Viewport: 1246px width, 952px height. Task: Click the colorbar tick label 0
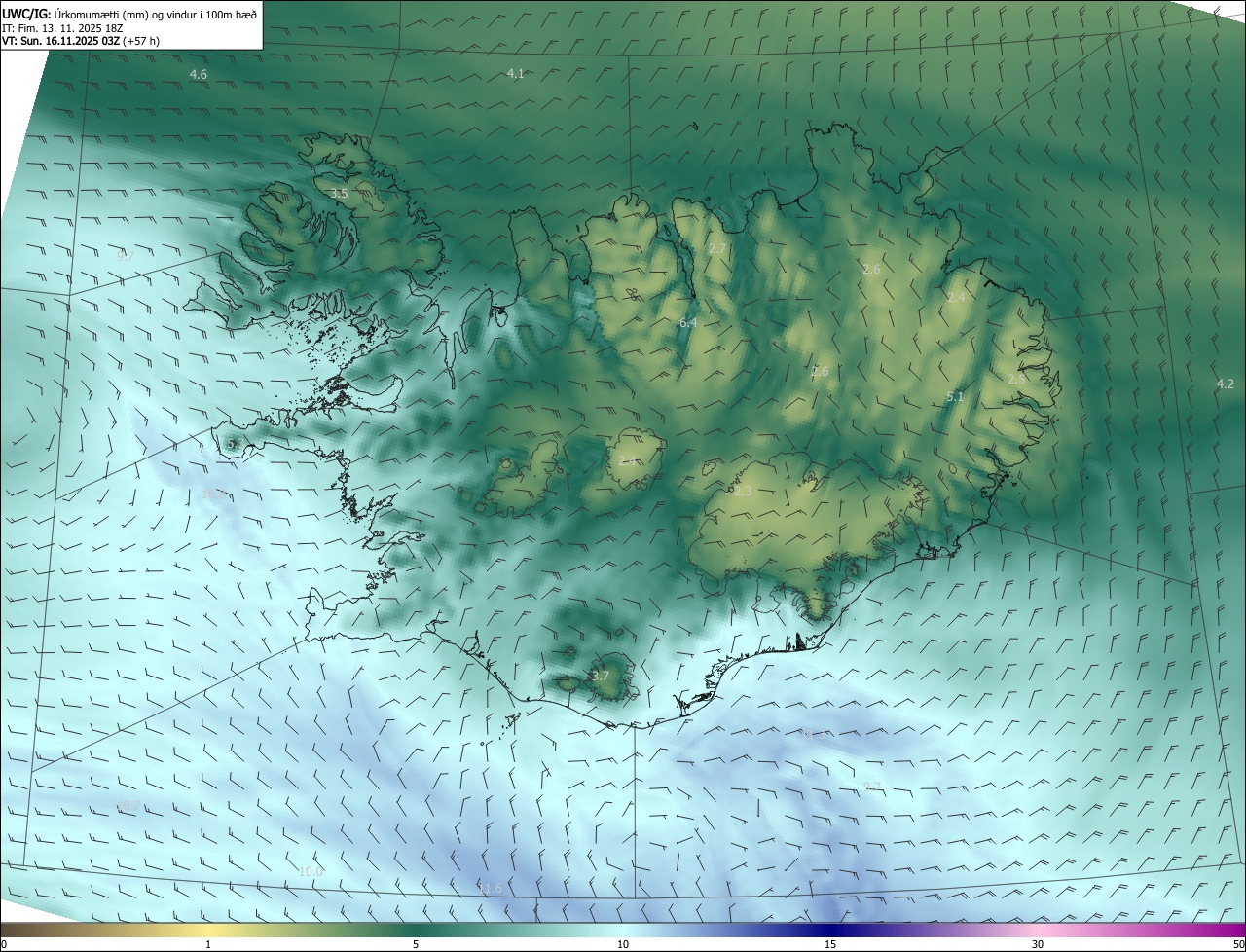[x=4, y=945]
